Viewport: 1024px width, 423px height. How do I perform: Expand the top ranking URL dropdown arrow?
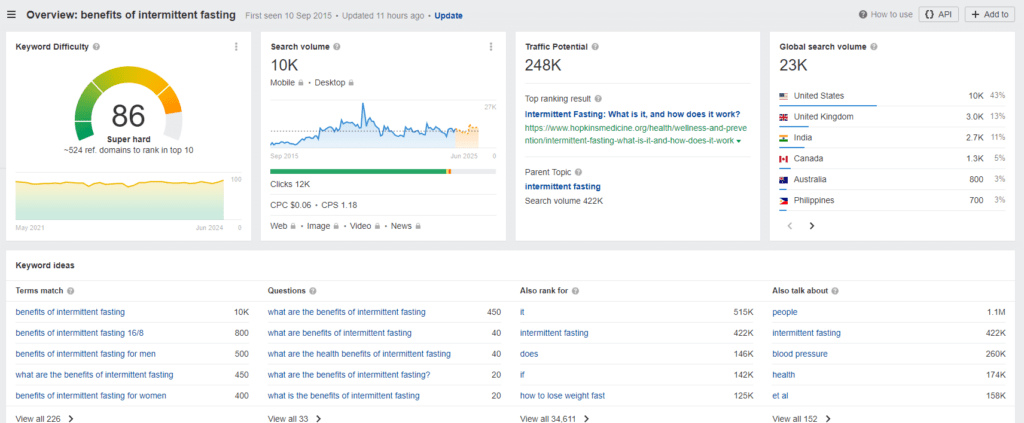(739, 141)
